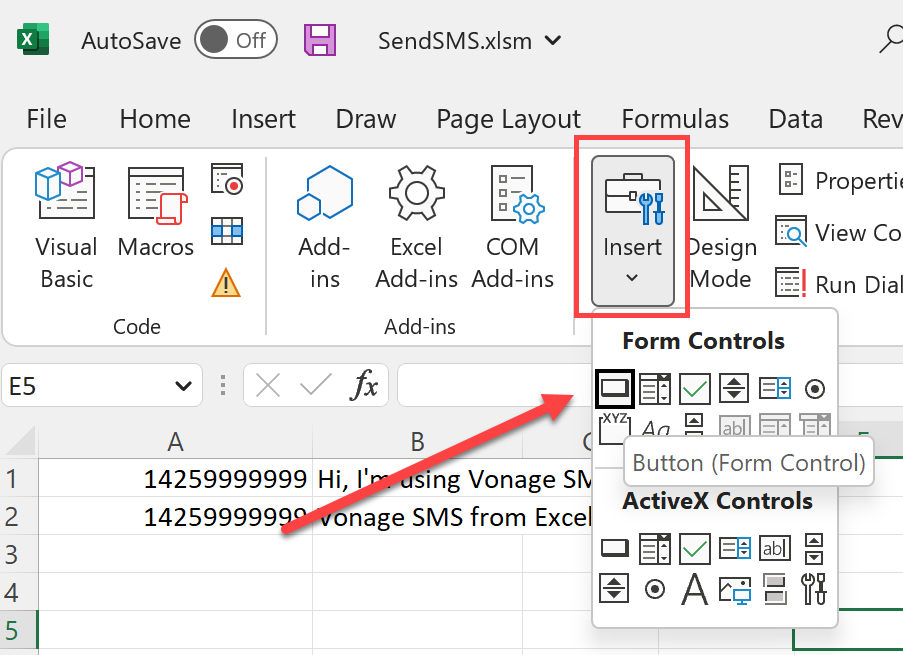Select ActiveX Command Button
Screen dimensions: 903x655
614,548
